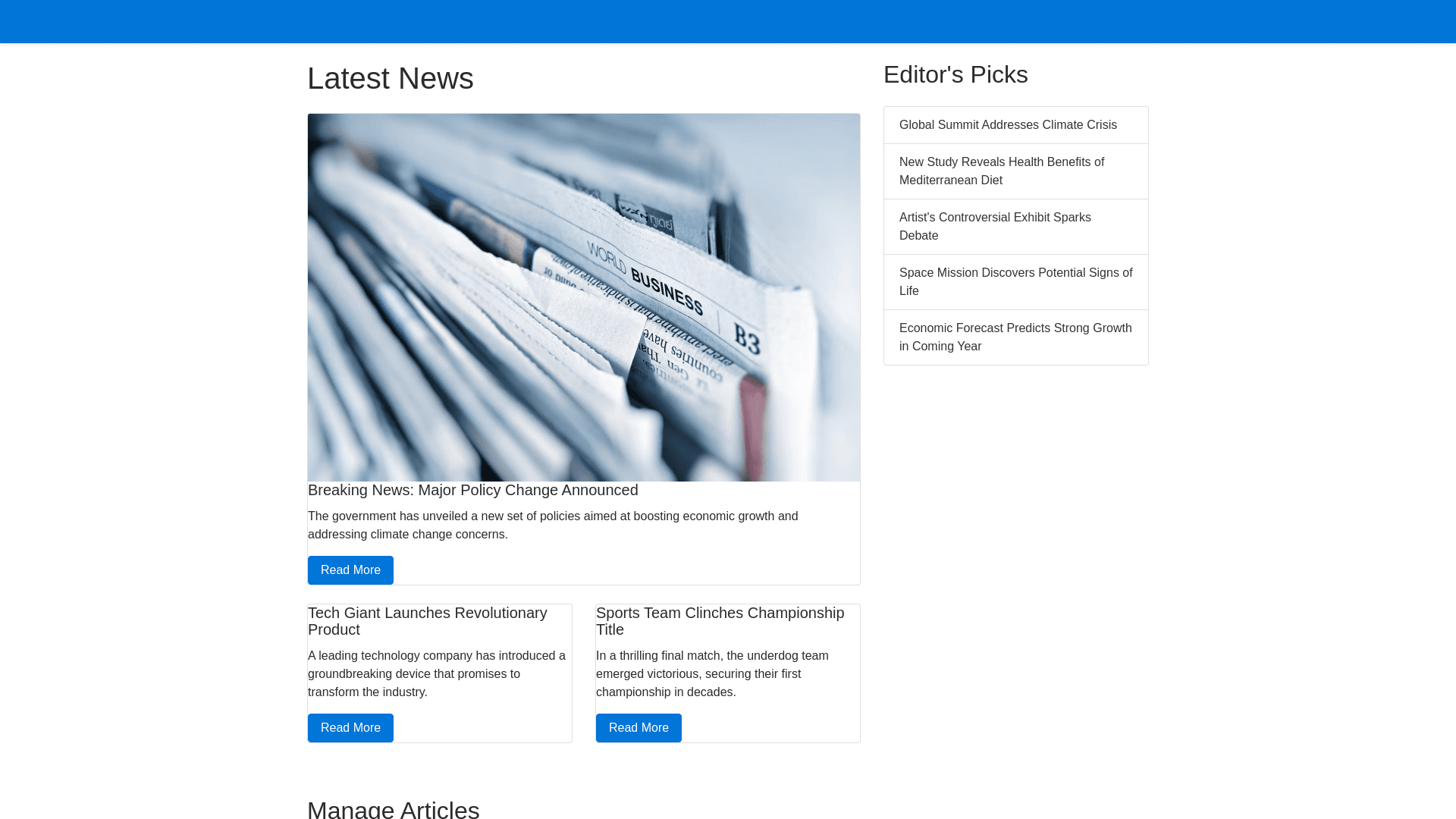The image size is (1456, 819).
Task: Click the Editor's Picks sidebar heading
Action: [x=955, y=75]
